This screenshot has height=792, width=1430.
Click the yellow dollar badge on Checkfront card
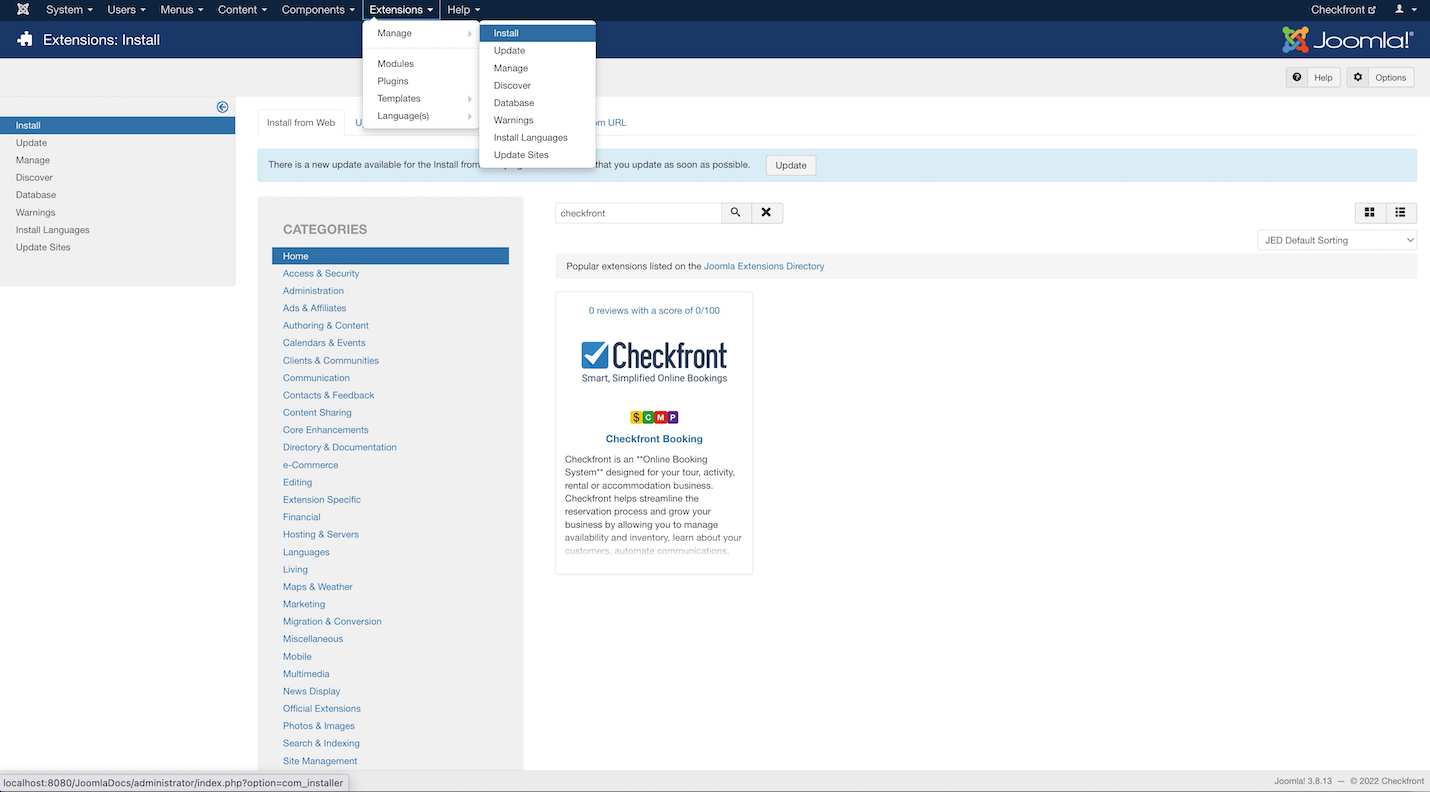tap(636, 417)
